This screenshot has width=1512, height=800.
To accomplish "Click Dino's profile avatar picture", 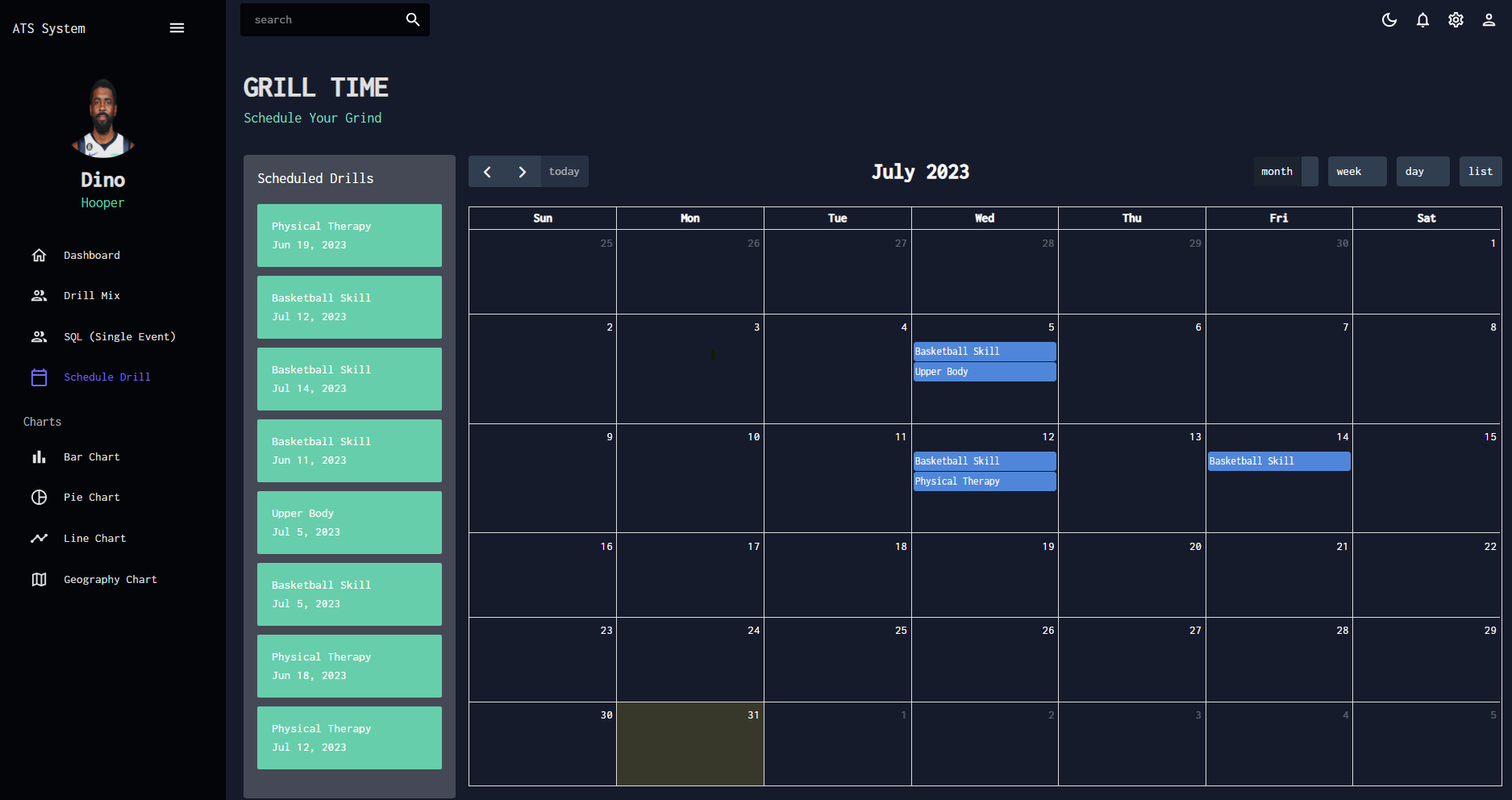I will (x=103, y=119).
